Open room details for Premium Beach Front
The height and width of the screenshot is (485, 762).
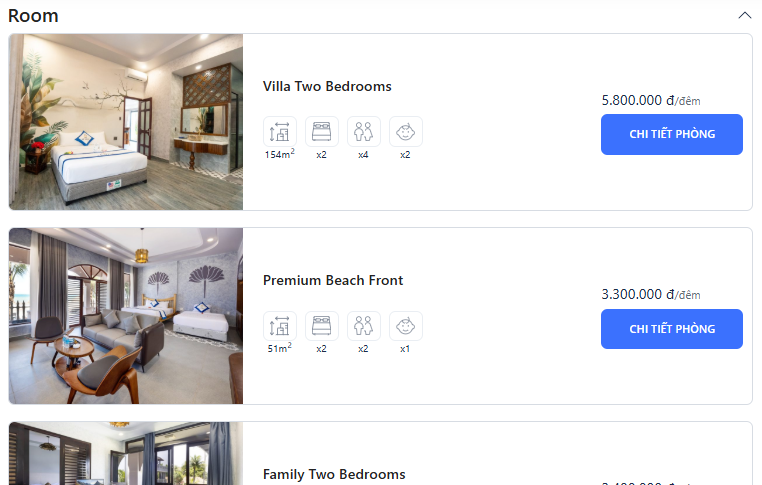pyautogui.click(x=671, y=329)
